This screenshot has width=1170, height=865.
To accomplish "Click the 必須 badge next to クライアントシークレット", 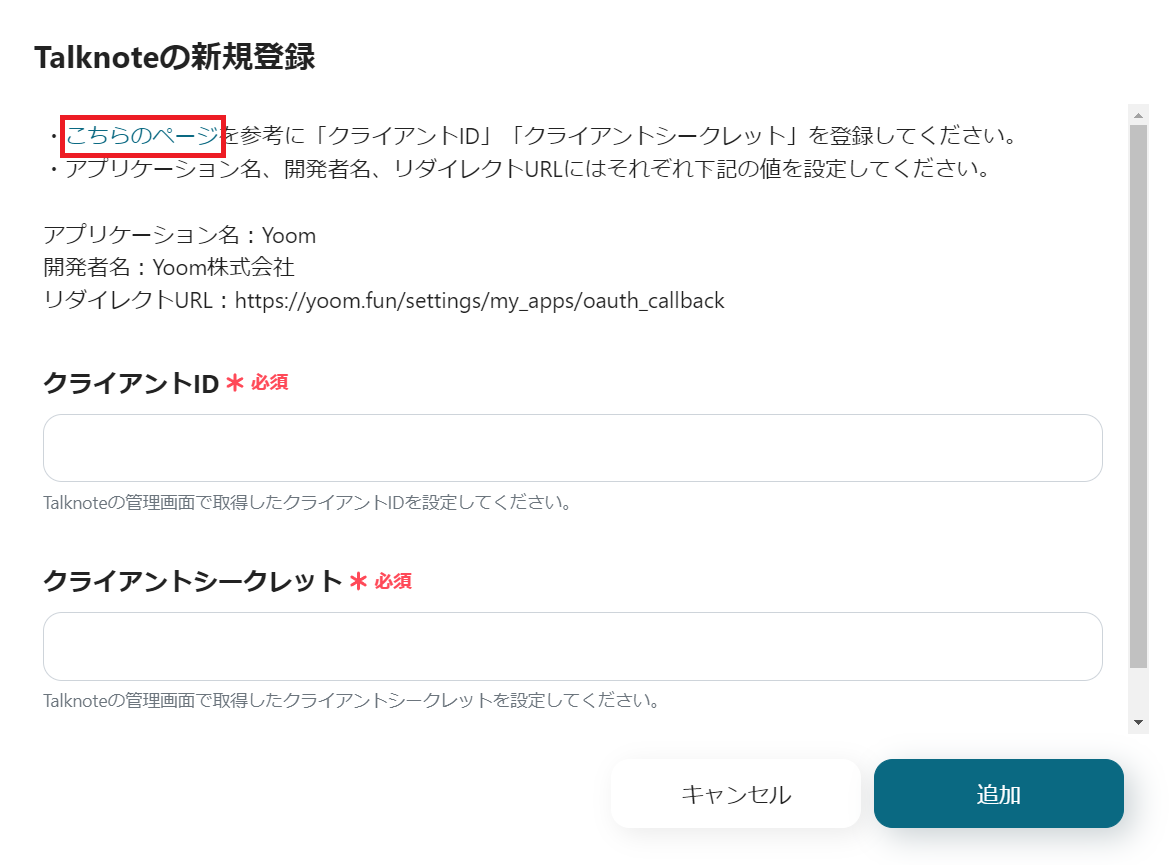I will click(393, 581).
